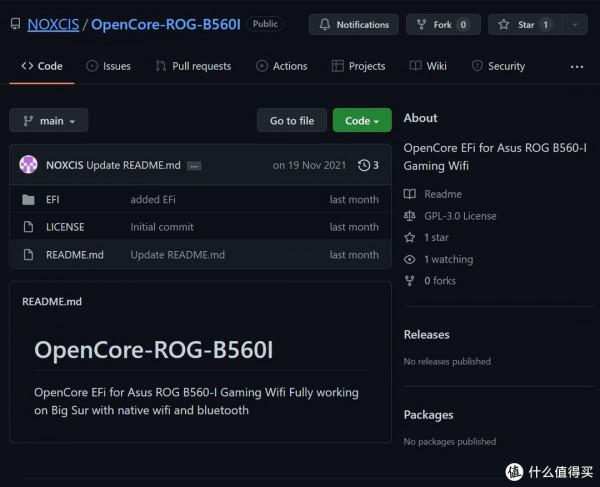The height and width of the screenshot is (487, 600).
Task: Expand the green Code dropdown
Action: click(x=362, y=121)
